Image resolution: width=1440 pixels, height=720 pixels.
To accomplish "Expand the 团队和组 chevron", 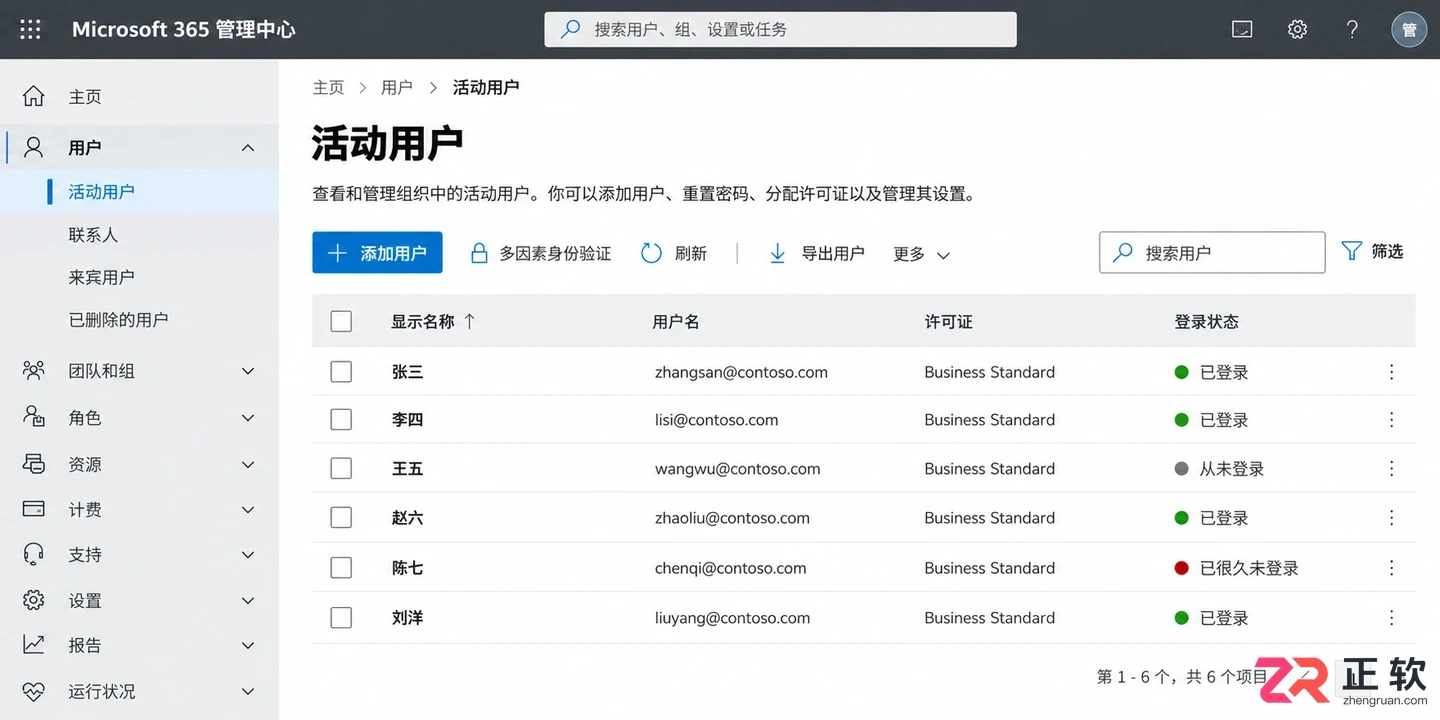I will click(x=248, y=371).
